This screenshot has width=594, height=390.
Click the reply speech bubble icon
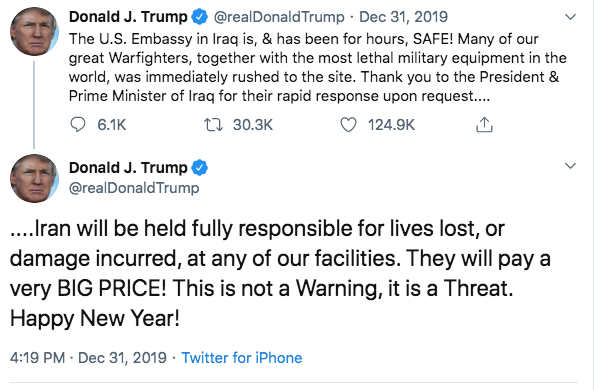(x=78, y=125)
